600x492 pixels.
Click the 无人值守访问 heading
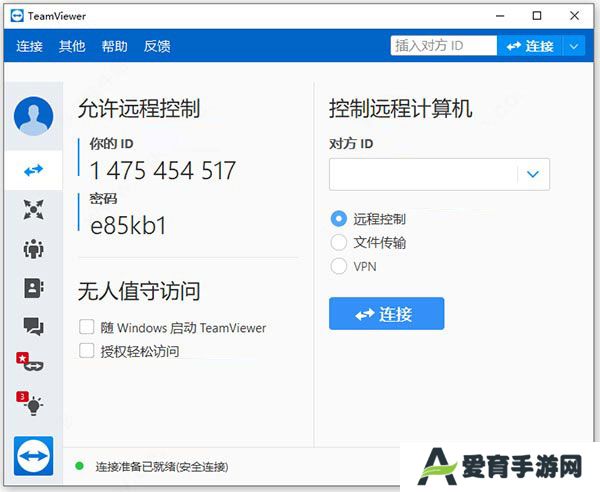click(x=139, y=291)
